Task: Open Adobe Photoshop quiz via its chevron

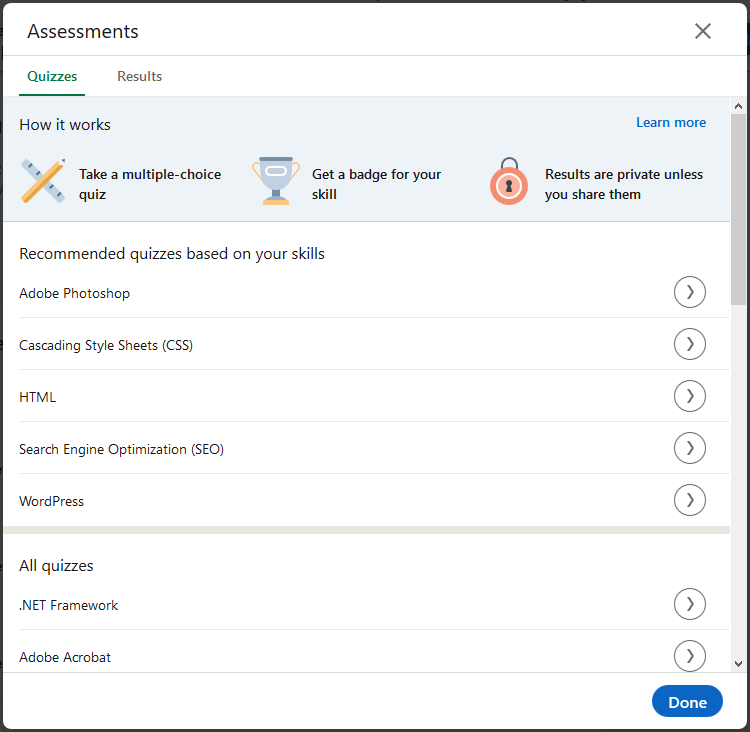Action: click(690, 292)
